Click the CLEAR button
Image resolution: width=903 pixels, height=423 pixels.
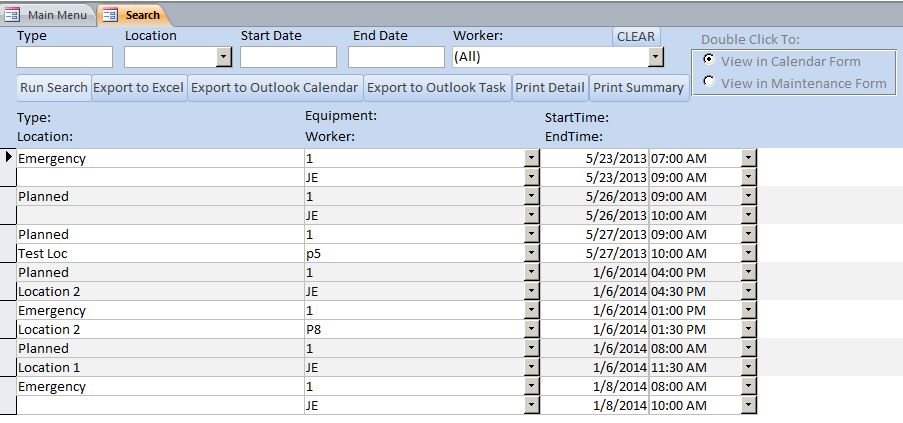click(636, 36)
